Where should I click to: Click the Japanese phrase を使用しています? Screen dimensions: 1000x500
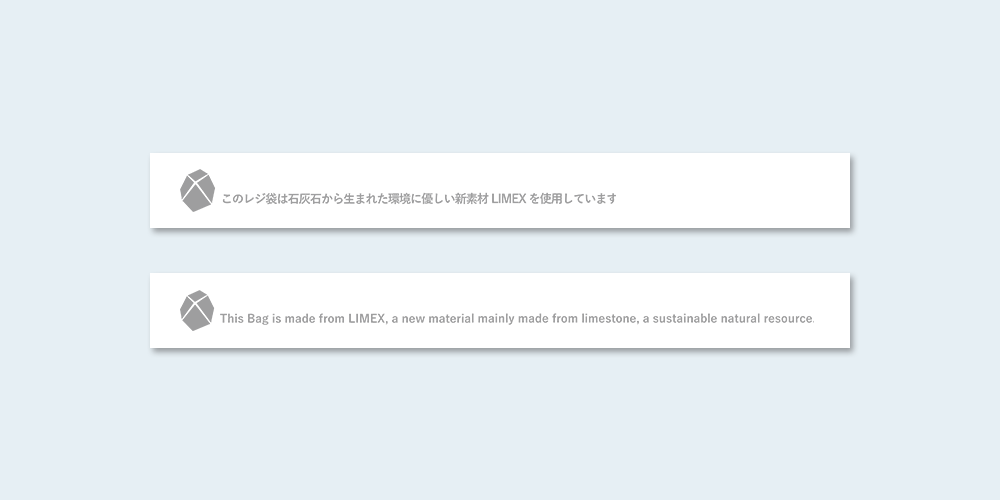(573, 198)
